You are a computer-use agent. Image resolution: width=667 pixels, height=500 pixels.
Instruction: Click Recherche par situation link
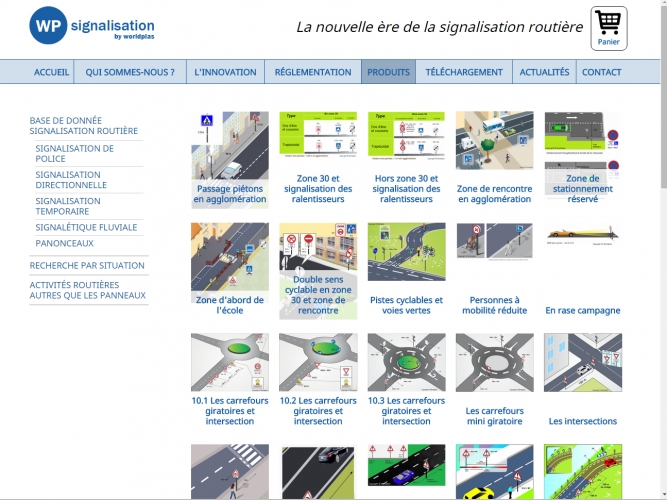(x=87, y=265)
